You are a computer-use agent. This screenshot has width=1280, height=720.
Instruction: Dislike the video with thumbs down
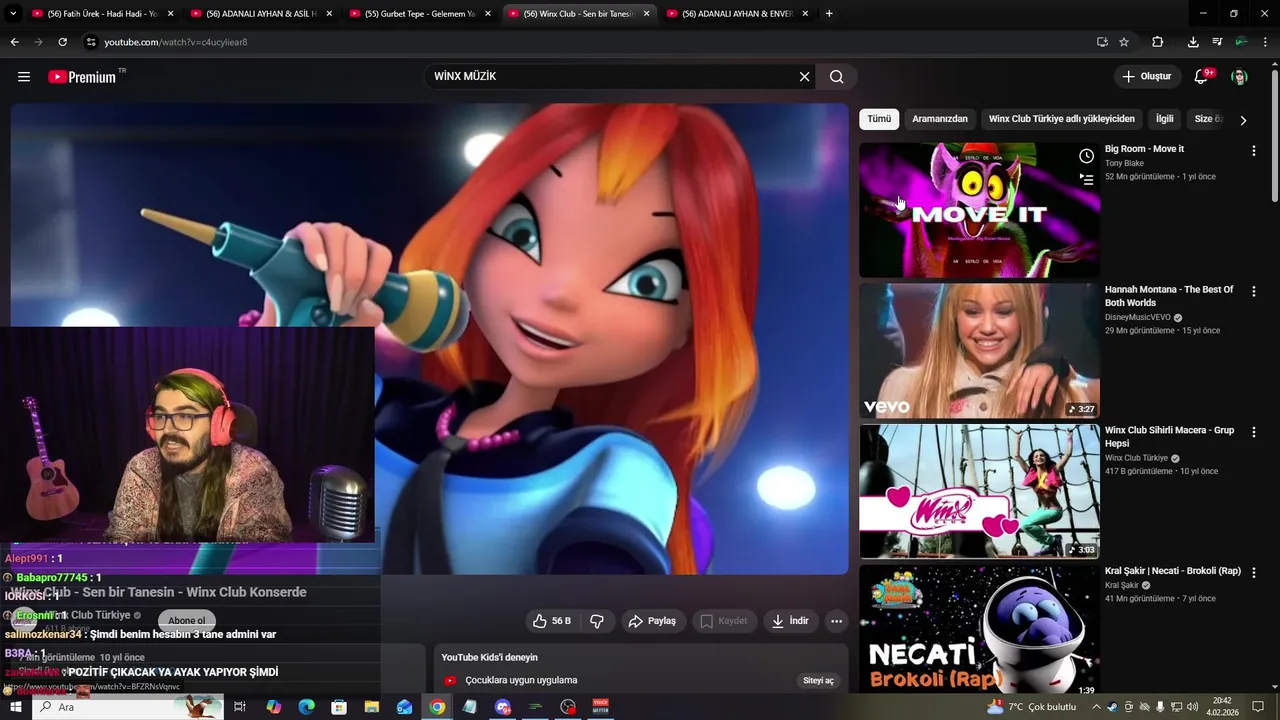pyautogui.click(x=597, y=621)
